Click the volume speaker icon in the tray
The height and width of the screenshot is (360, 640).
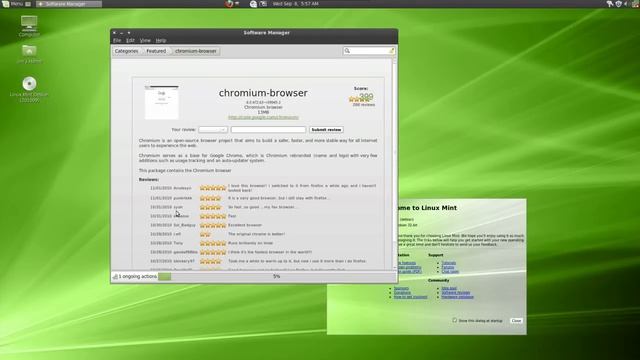pyautogui.click(x=626, y=4)
